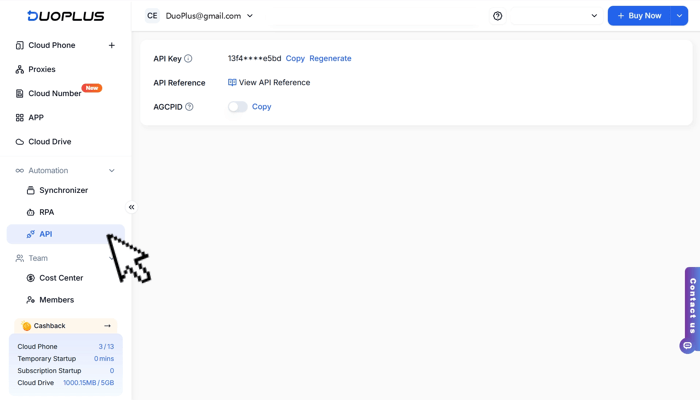Open the Cloud Drive menu item

[49, 142]
